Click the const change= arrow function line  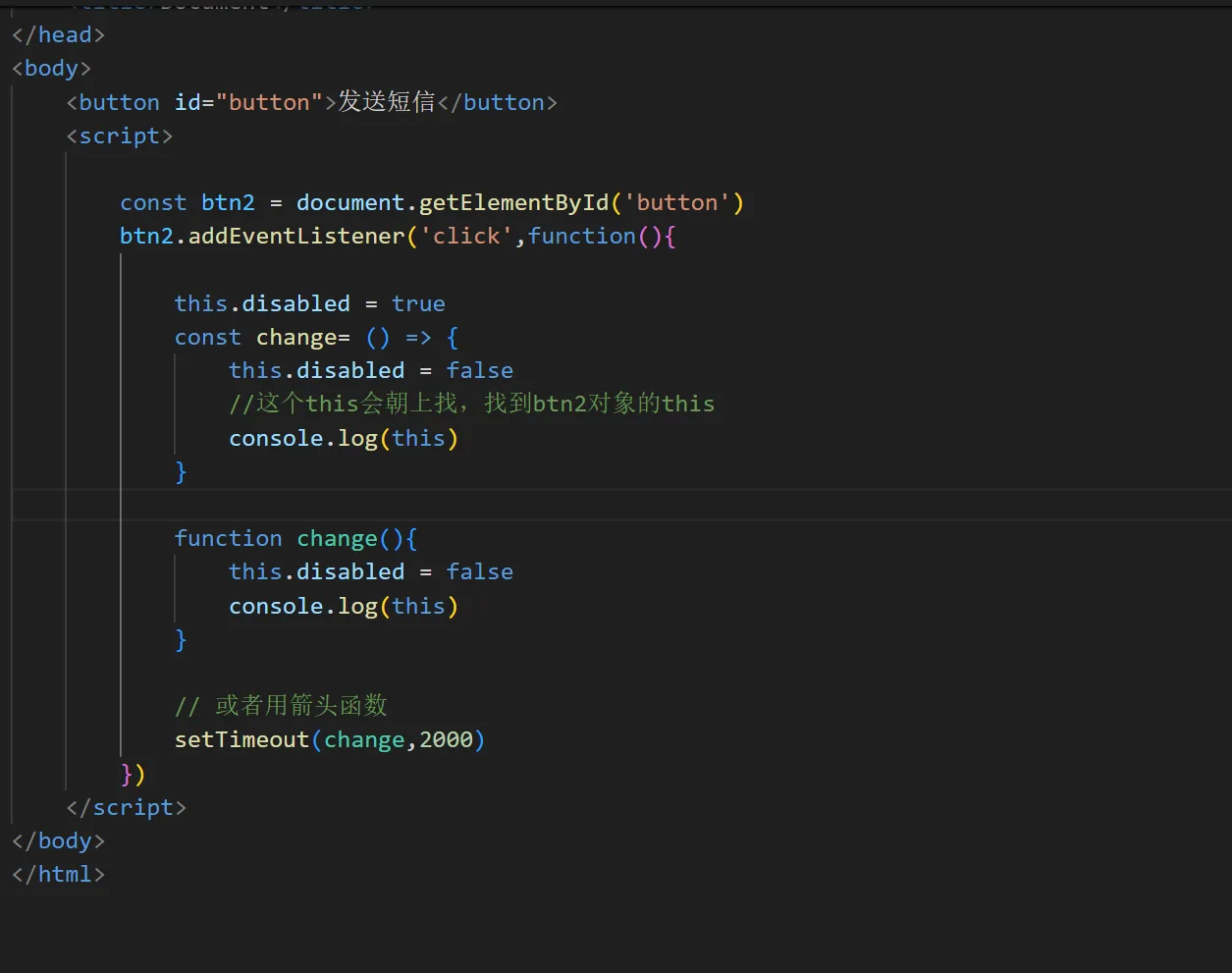[x=316, y=337]
